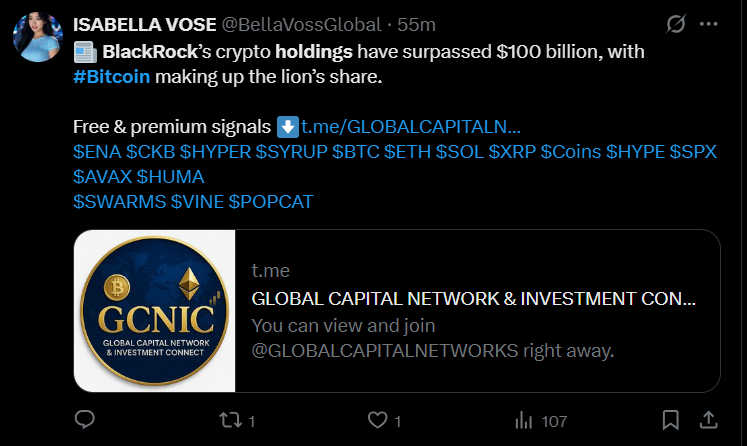Screen dimensions: 747x446
Task: Open the $AVAX cashtag
Action: (x=102, y=177)
